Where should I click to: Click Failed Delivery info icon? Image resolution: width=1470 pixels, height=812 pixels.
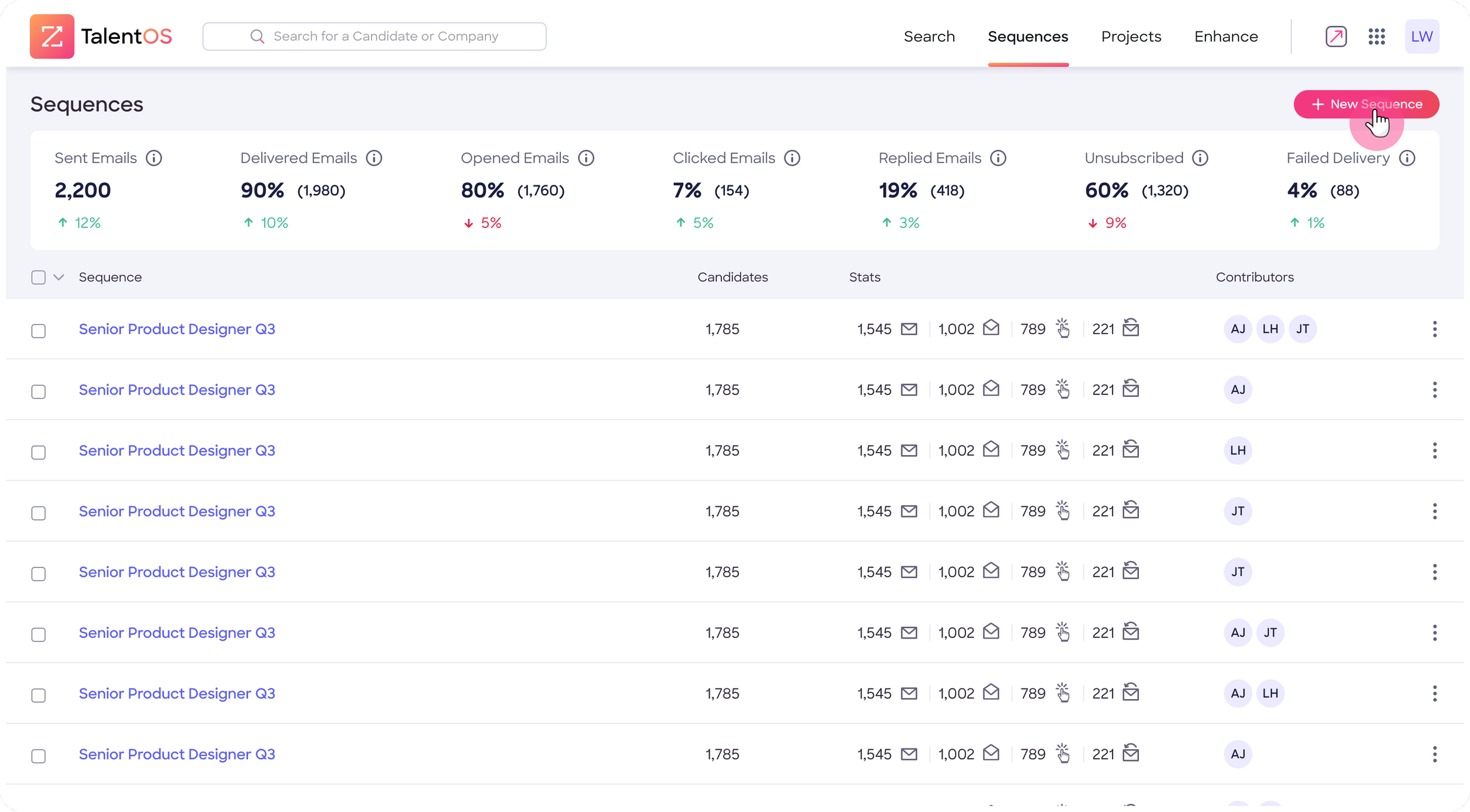1407,158
